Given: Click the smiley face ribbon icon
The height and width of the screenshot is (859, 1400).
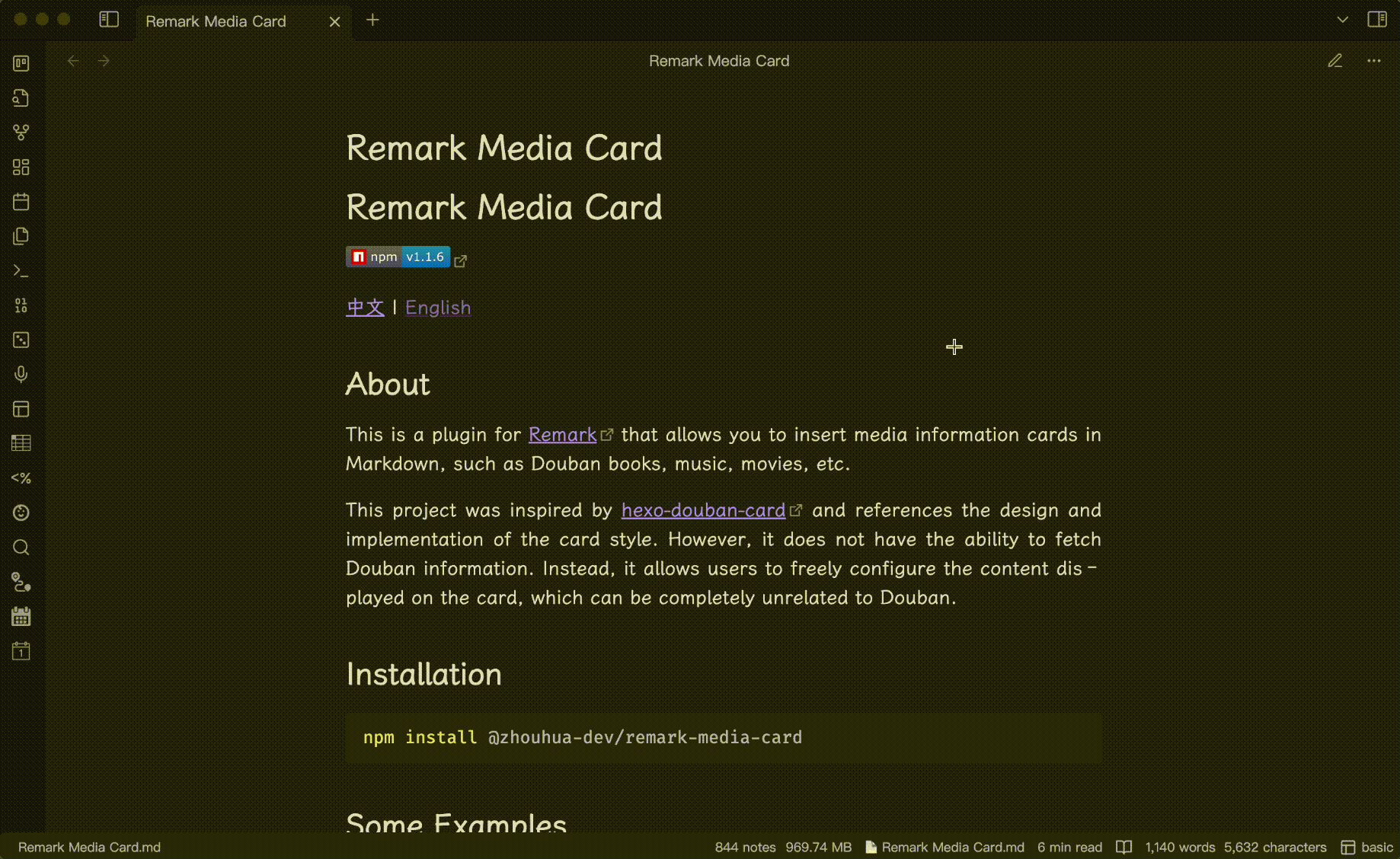Looking at the screenshot, I should pos(21,513).
